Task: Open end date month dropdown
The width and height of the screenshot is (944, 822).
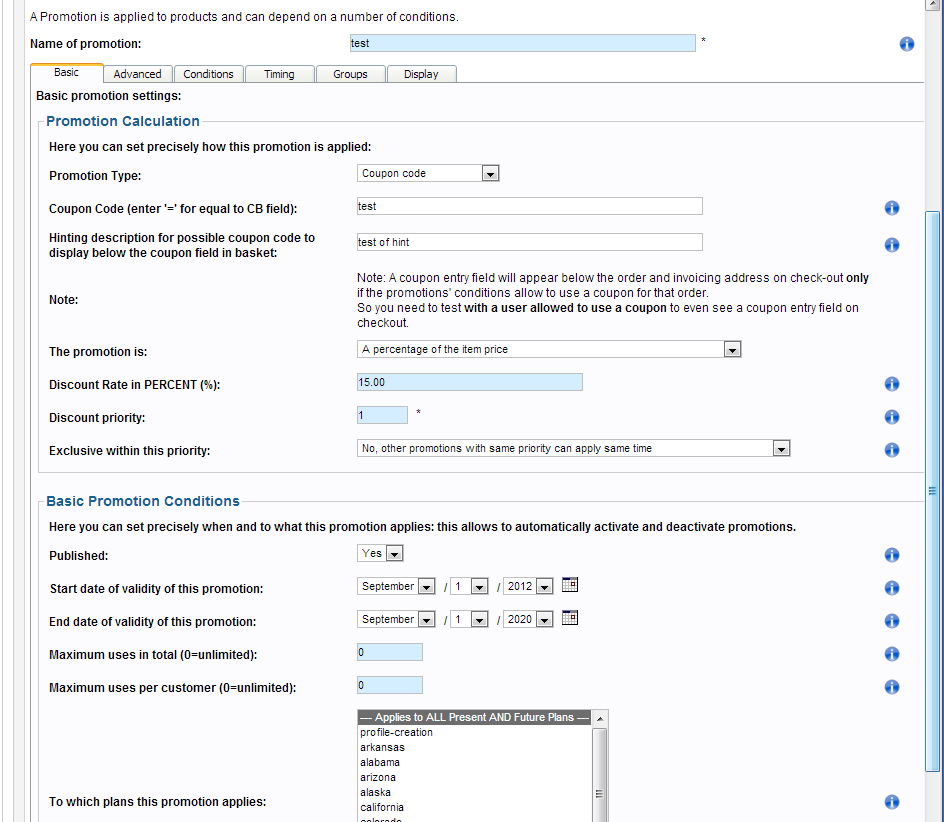Action: [x=396, y=620]
